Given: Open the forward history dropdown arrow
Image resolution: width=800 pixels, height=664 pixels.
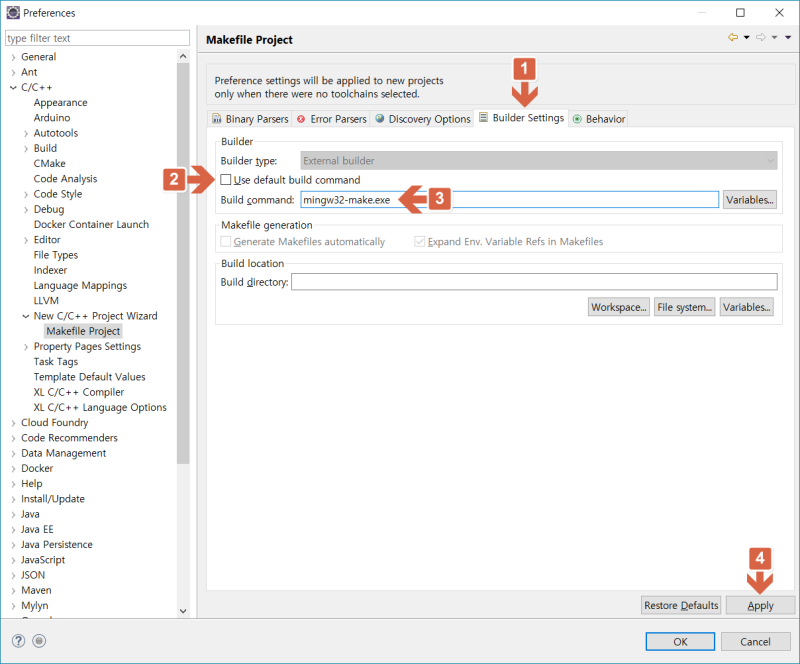Looking at the screenshot, I should click(x=774, y=37).
